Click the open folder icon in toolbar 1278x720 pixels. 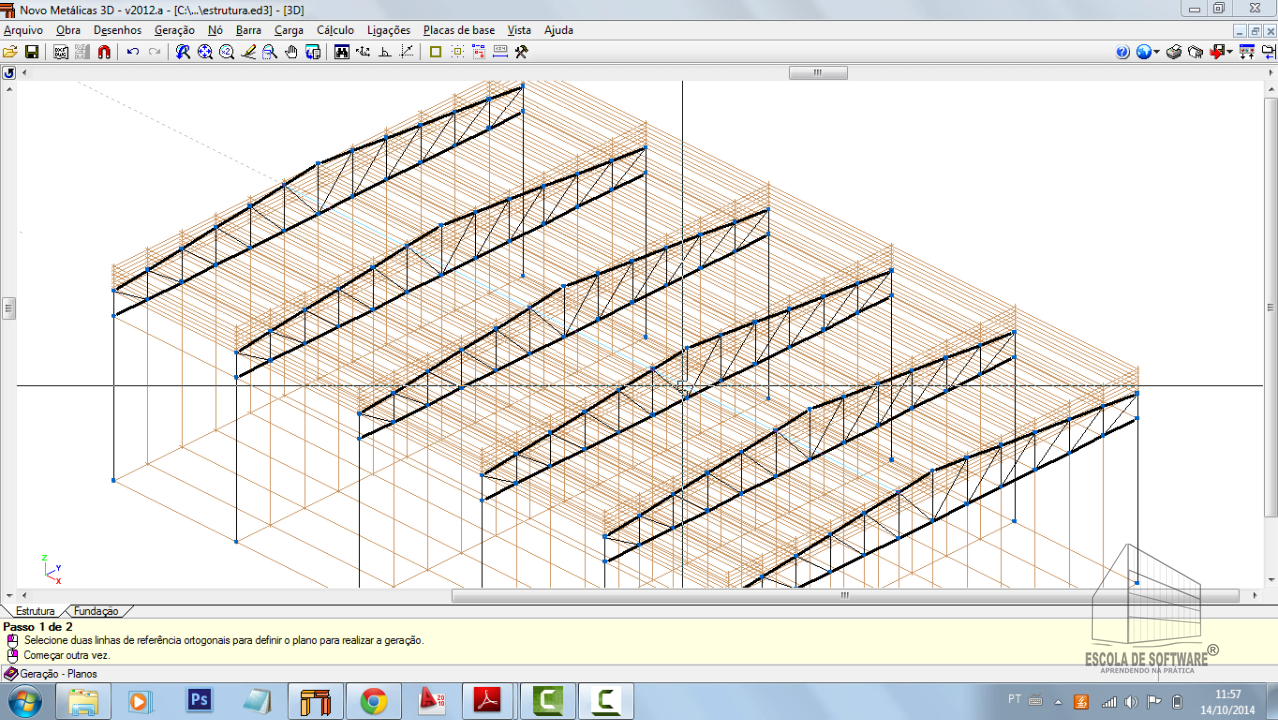point(10,52)
